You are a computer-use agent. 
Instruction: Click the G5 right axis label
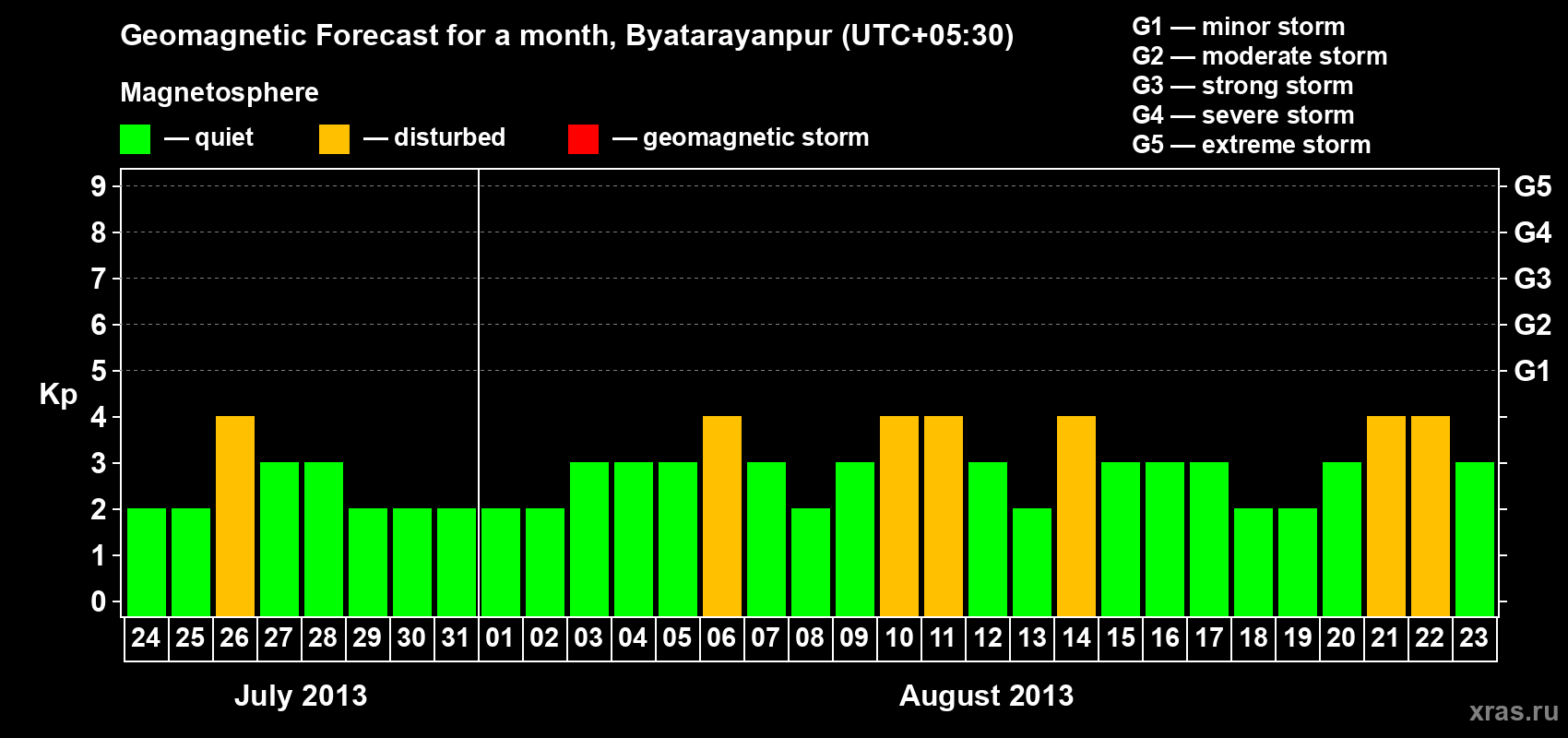tap(1533, 186)
